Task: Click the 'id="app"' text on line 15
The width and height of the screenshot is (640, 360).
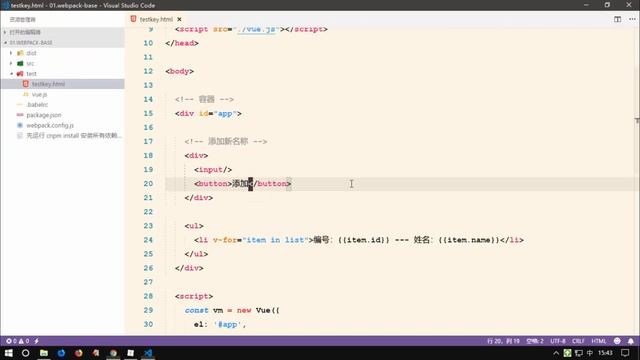Action: click(x=218, y=113)
